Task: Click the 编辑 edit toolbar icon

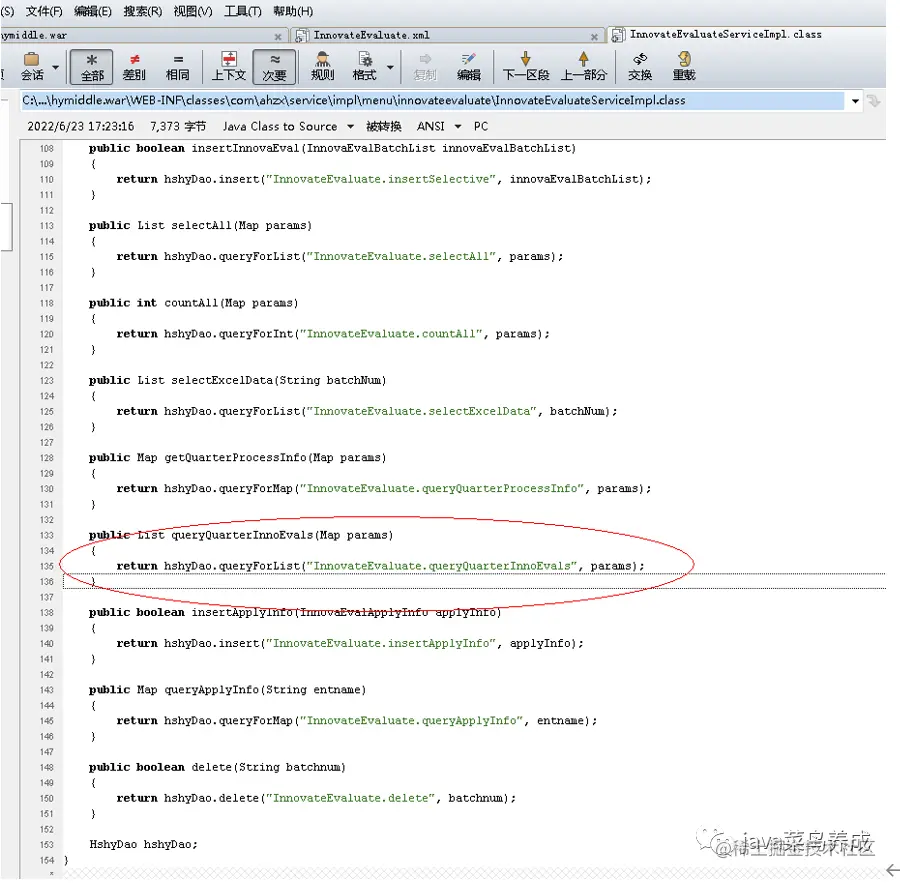Action: coord(468,67)
